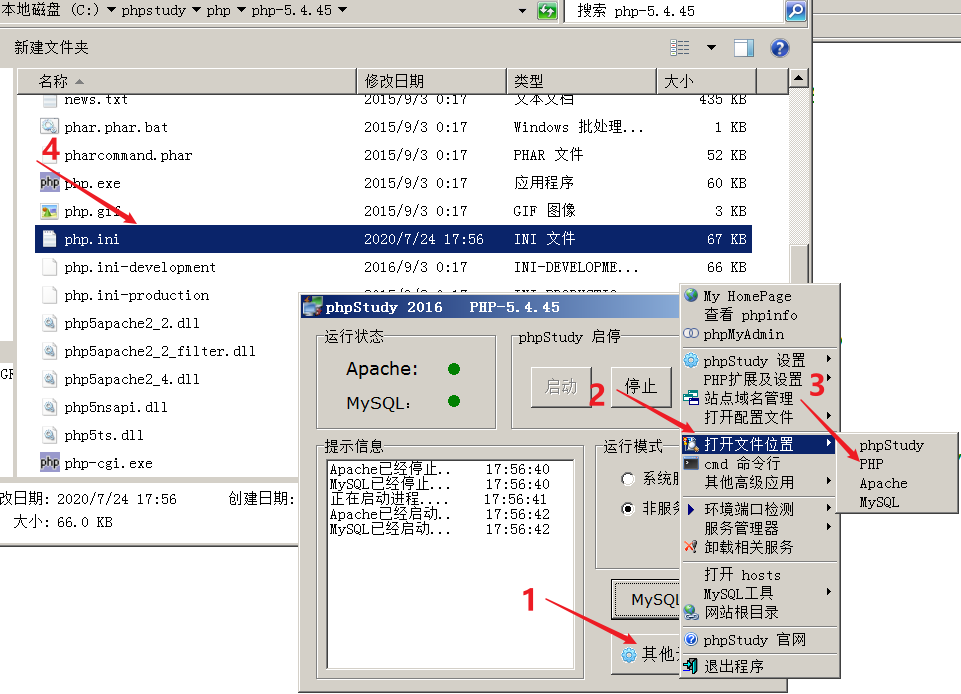The width and height of the screenshot is (961, 694).
Task: Select the 系统服务 run mode radio button
Action: point(628,479)
